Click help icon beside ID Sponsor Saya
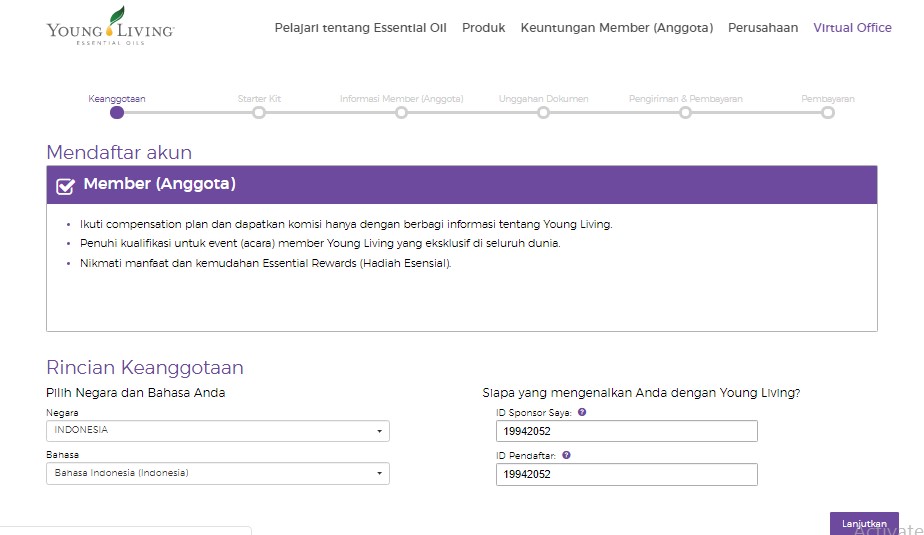Image resolution: width=924 pixels, height=535 pixels. [x=582, y=412]
